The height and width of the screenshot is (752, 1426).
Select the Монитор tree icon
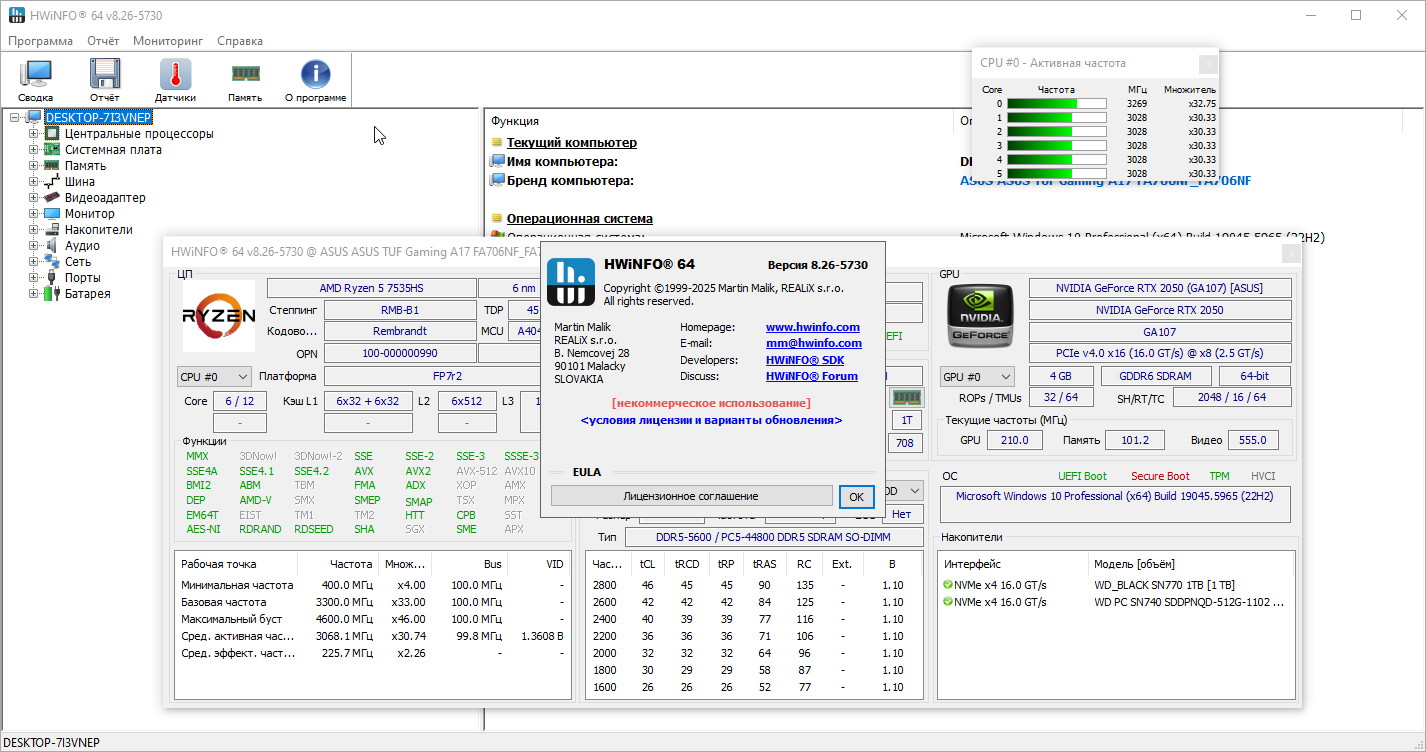point(52,214)
